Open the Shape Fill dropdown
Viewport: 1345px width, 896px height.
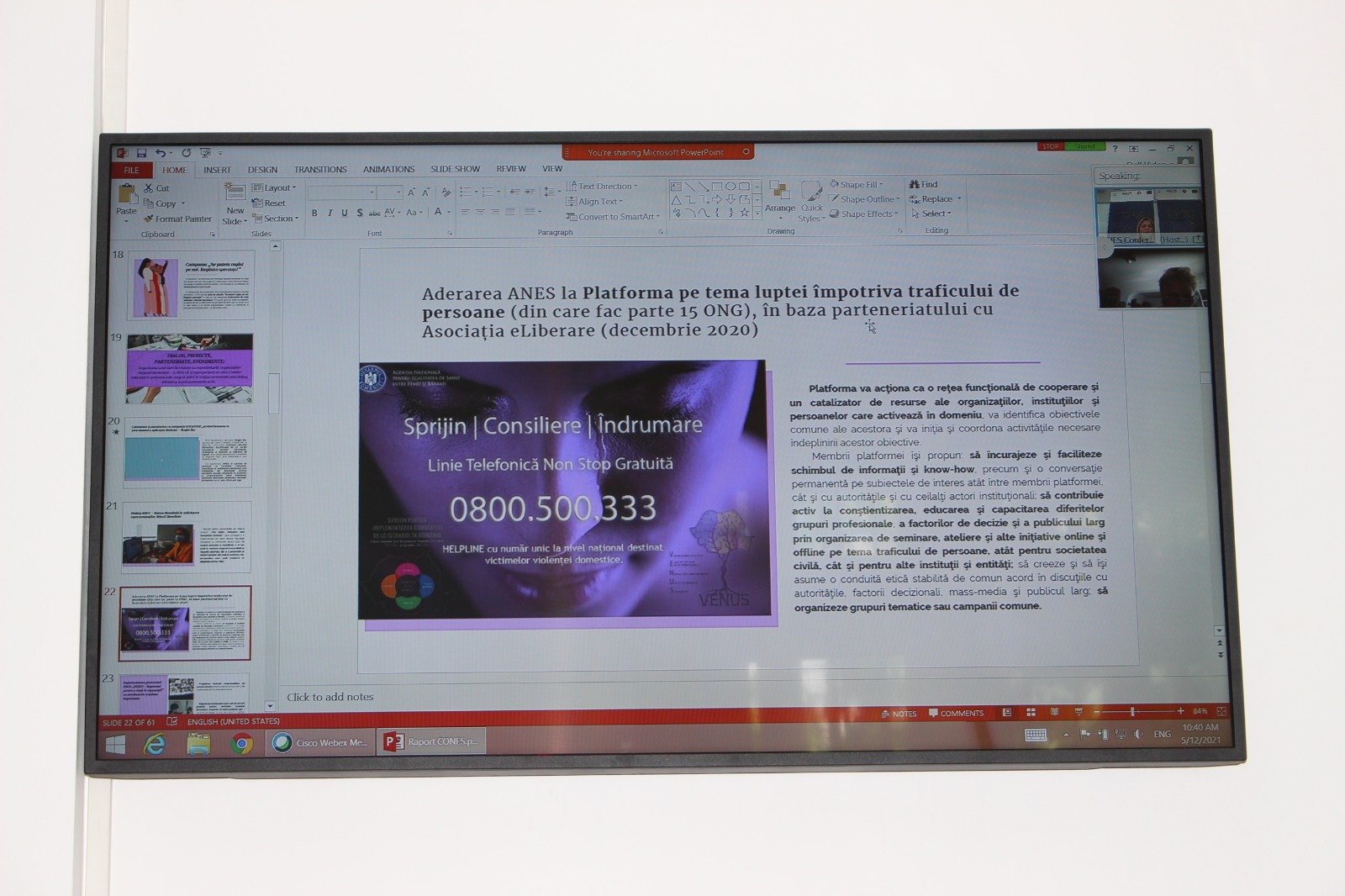point(857,184)
